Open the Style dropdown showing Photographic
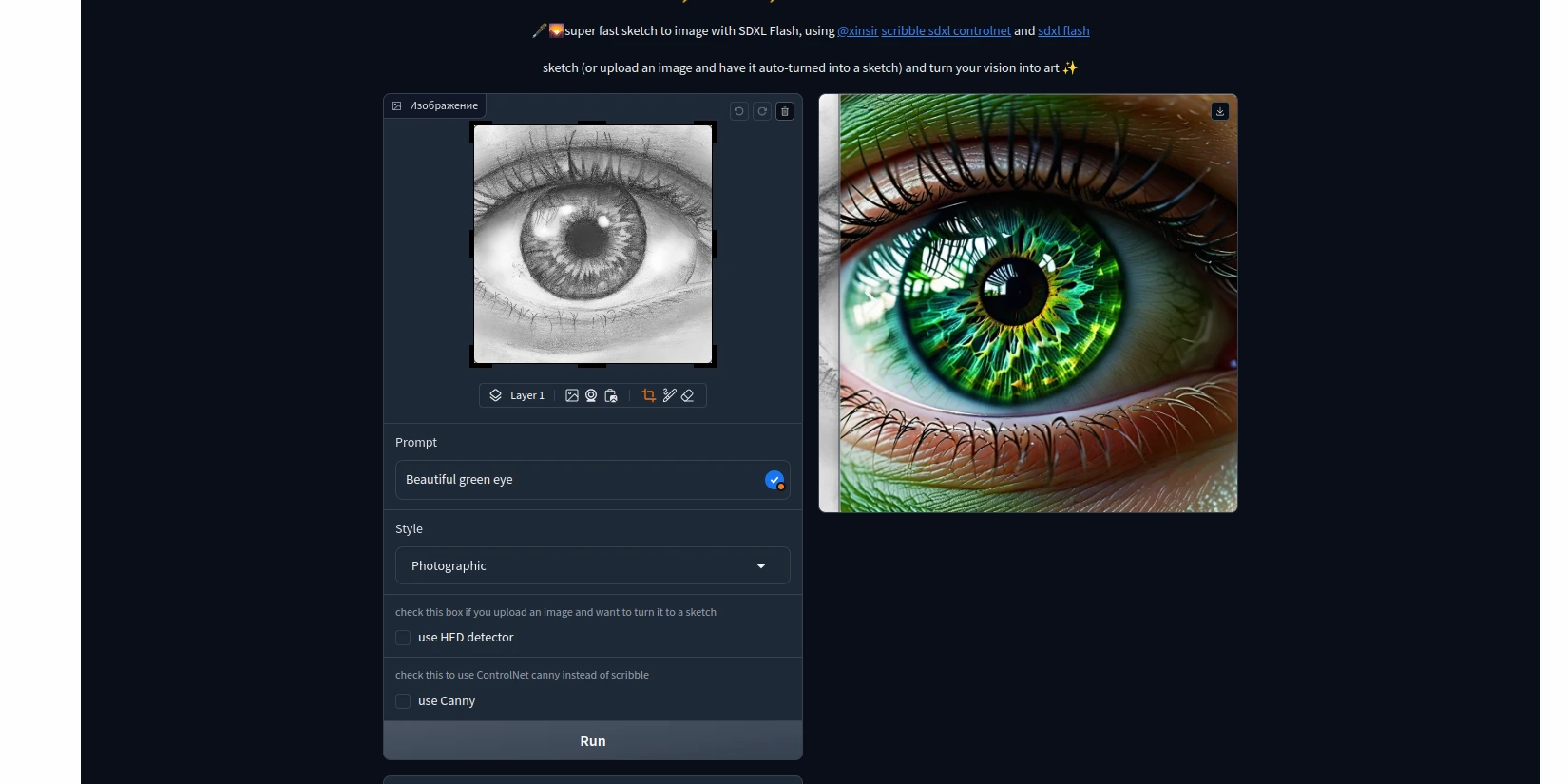The width and height of the screenshot is (1568, 784). [592, 565]
